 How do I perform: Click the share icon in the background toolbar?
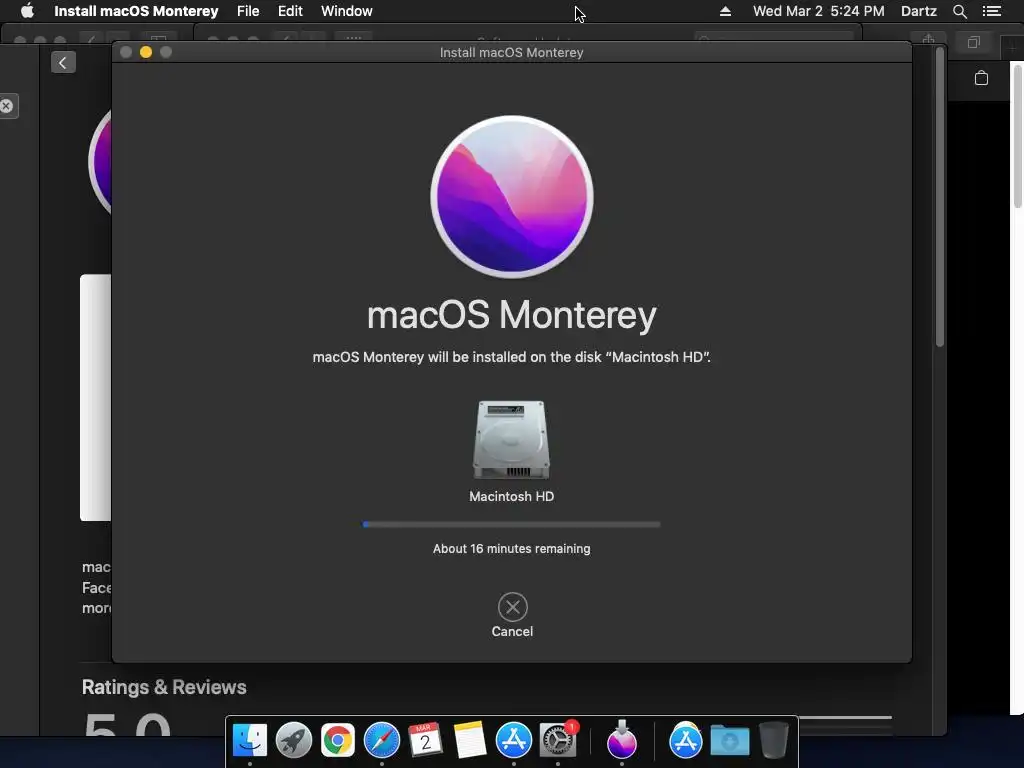pyautogui.click(x=928, y=39)
